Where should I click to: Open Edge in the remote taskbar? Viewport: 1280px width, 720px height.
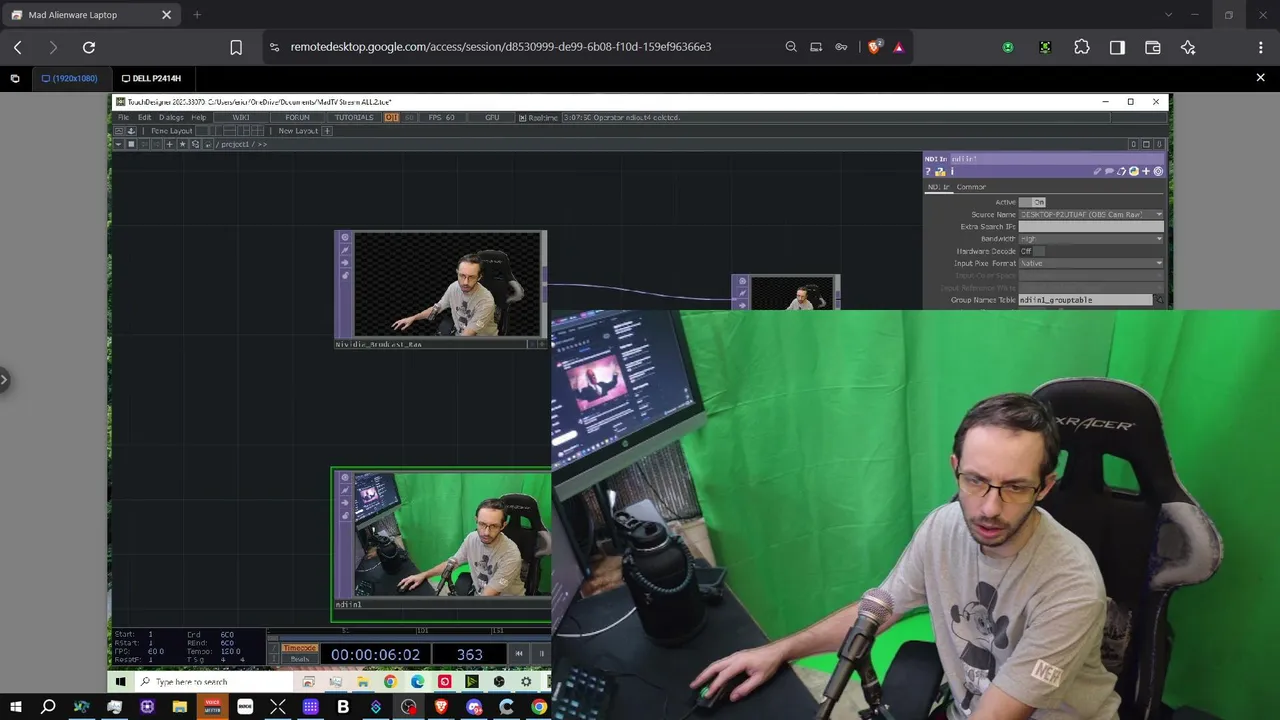(417, 682)
